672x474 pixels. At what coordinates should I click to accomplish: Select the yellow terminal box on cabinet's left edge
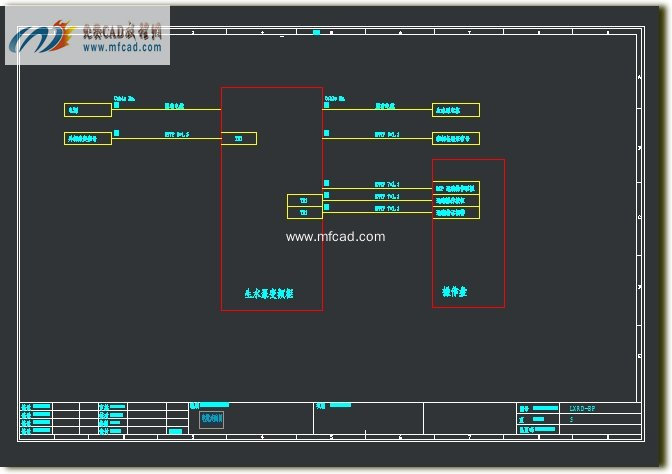[x=238, y=138]
